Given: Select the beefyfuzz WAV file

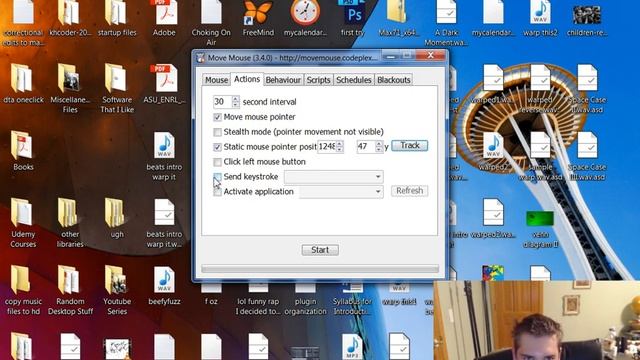Looking at the screenshot, I should click(x=164, y=285).
